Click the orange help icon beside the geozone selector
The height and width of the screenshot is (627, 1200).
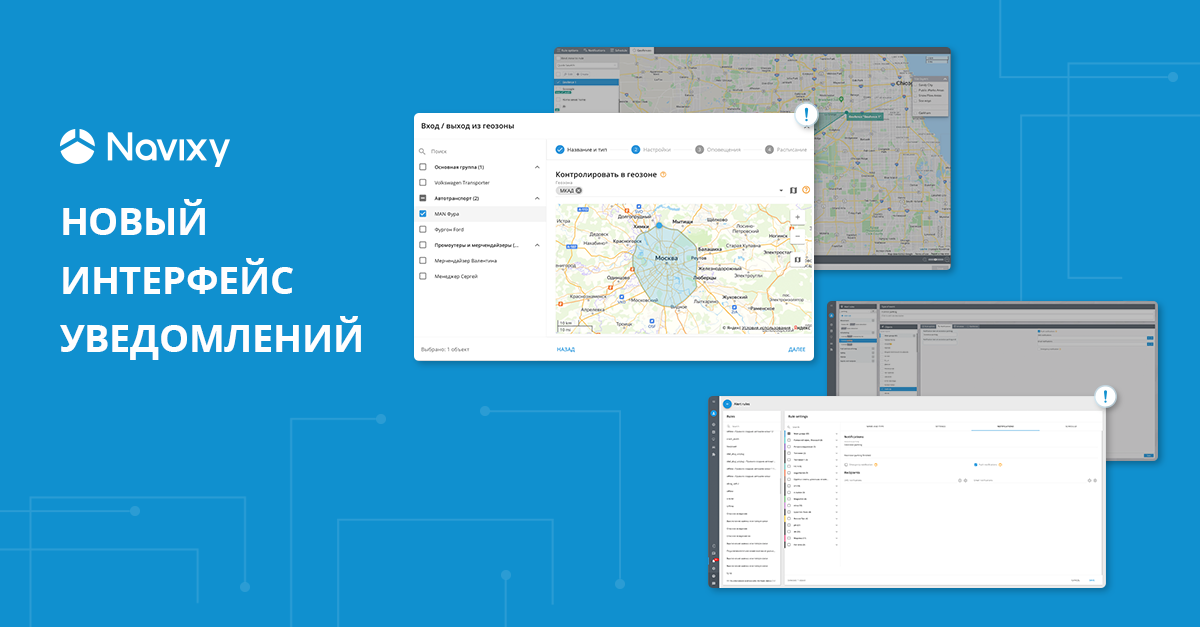[x=806, y=189]
